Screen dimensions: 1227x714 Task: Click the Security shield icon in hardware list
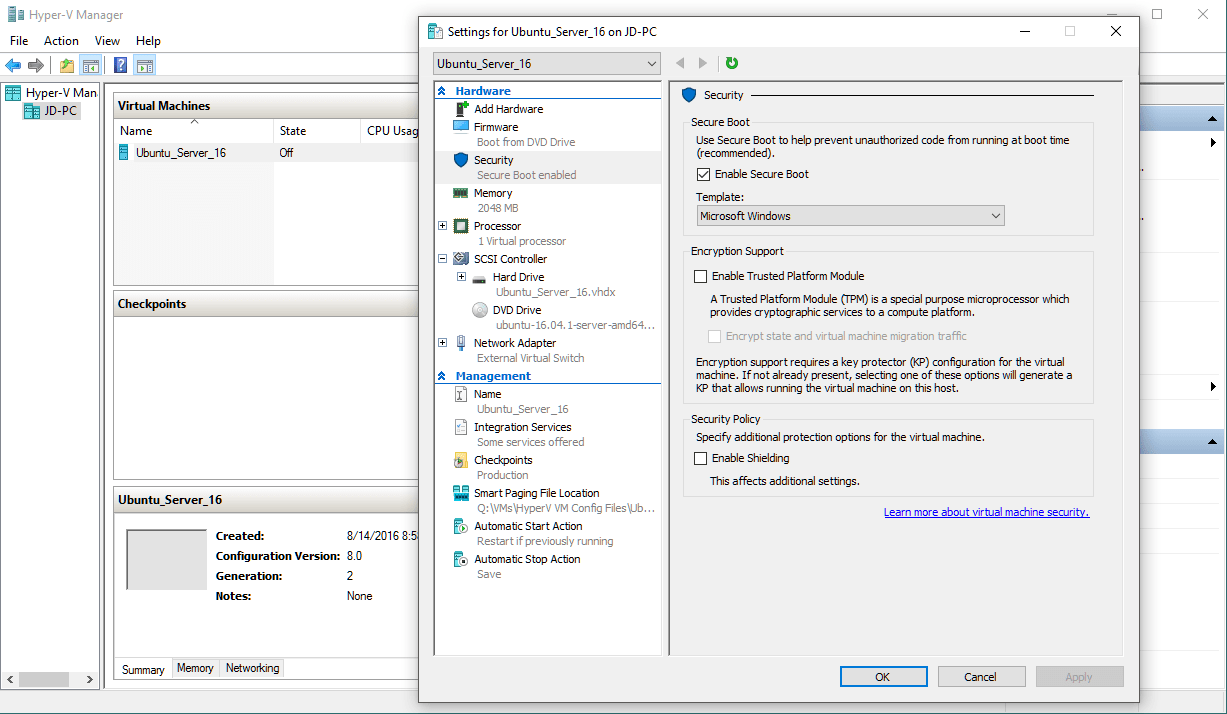(x=461, y=160)
